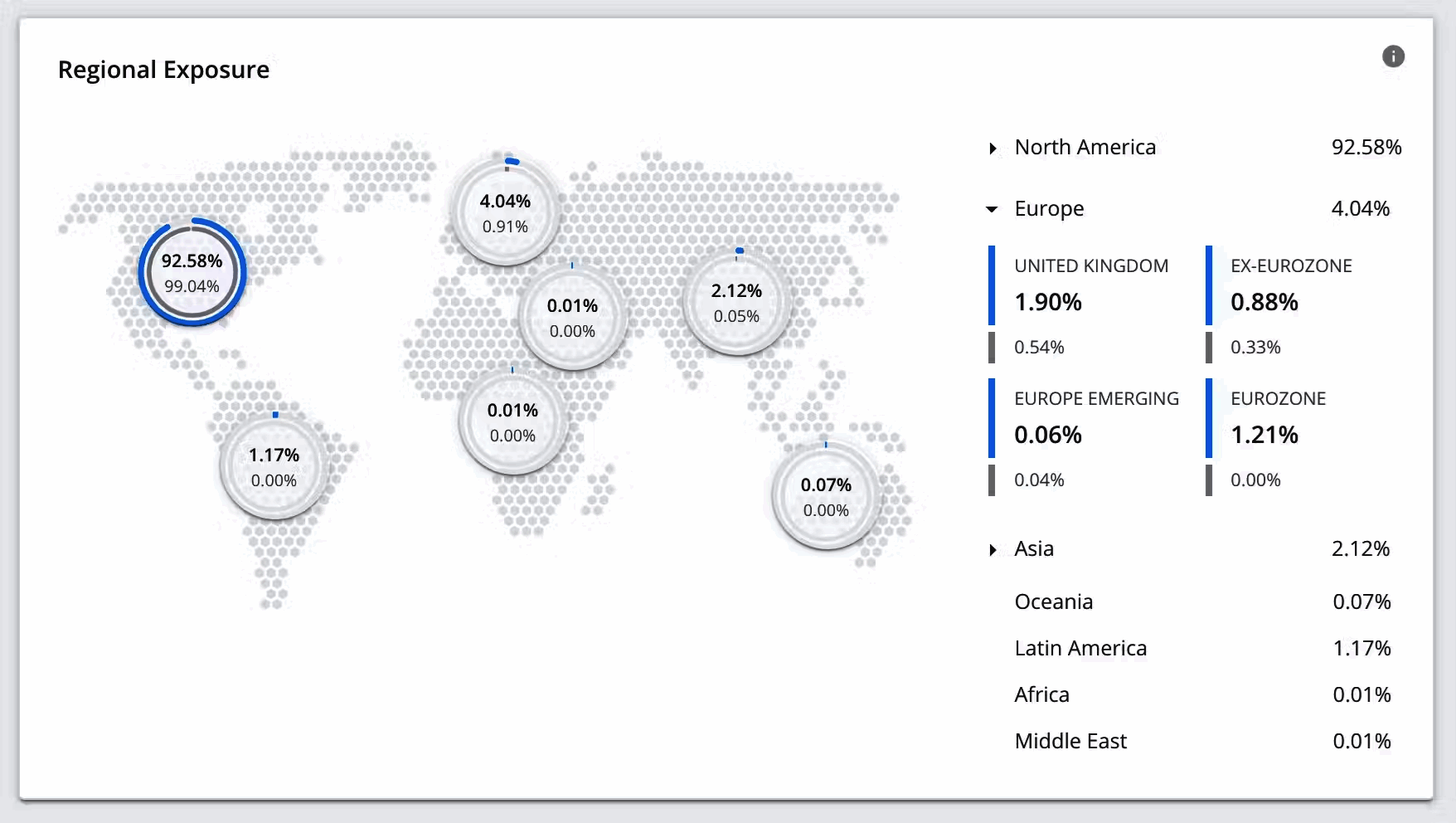The image size is (1456, 823).
Task: Select the Latin America list row
Action: pyautogui.click(x=1080, y=648)
